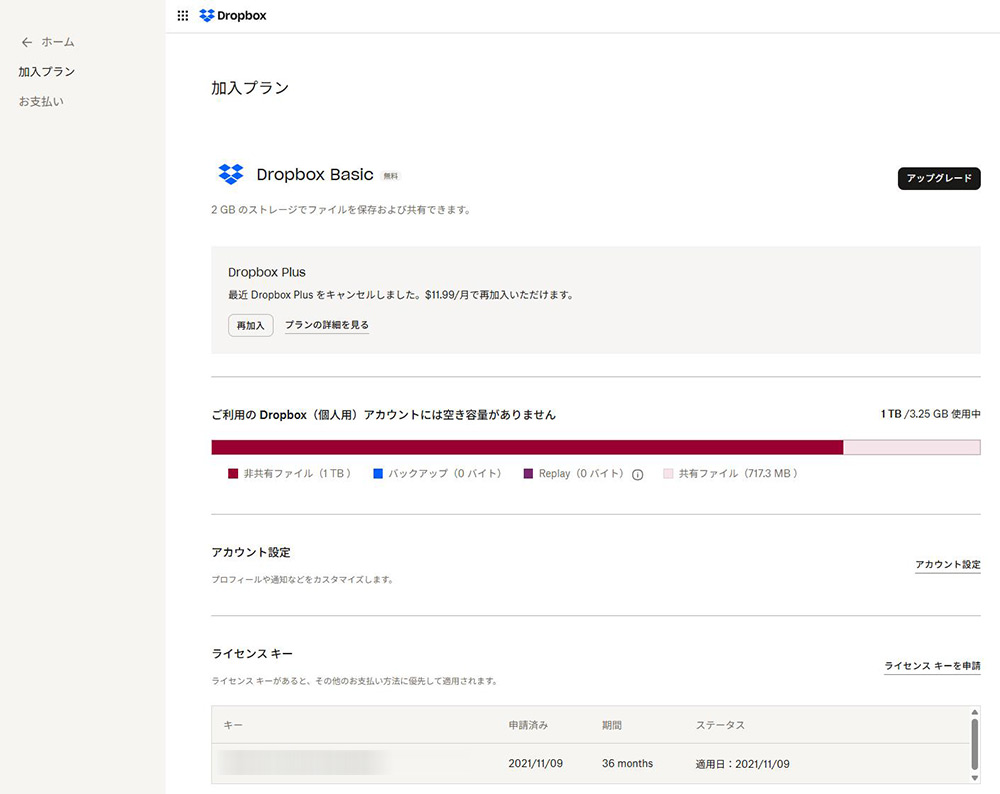Viewport: 1000px width, 794px height.
Task: Click the Replay info icon
Action: [x=637, y=474]
